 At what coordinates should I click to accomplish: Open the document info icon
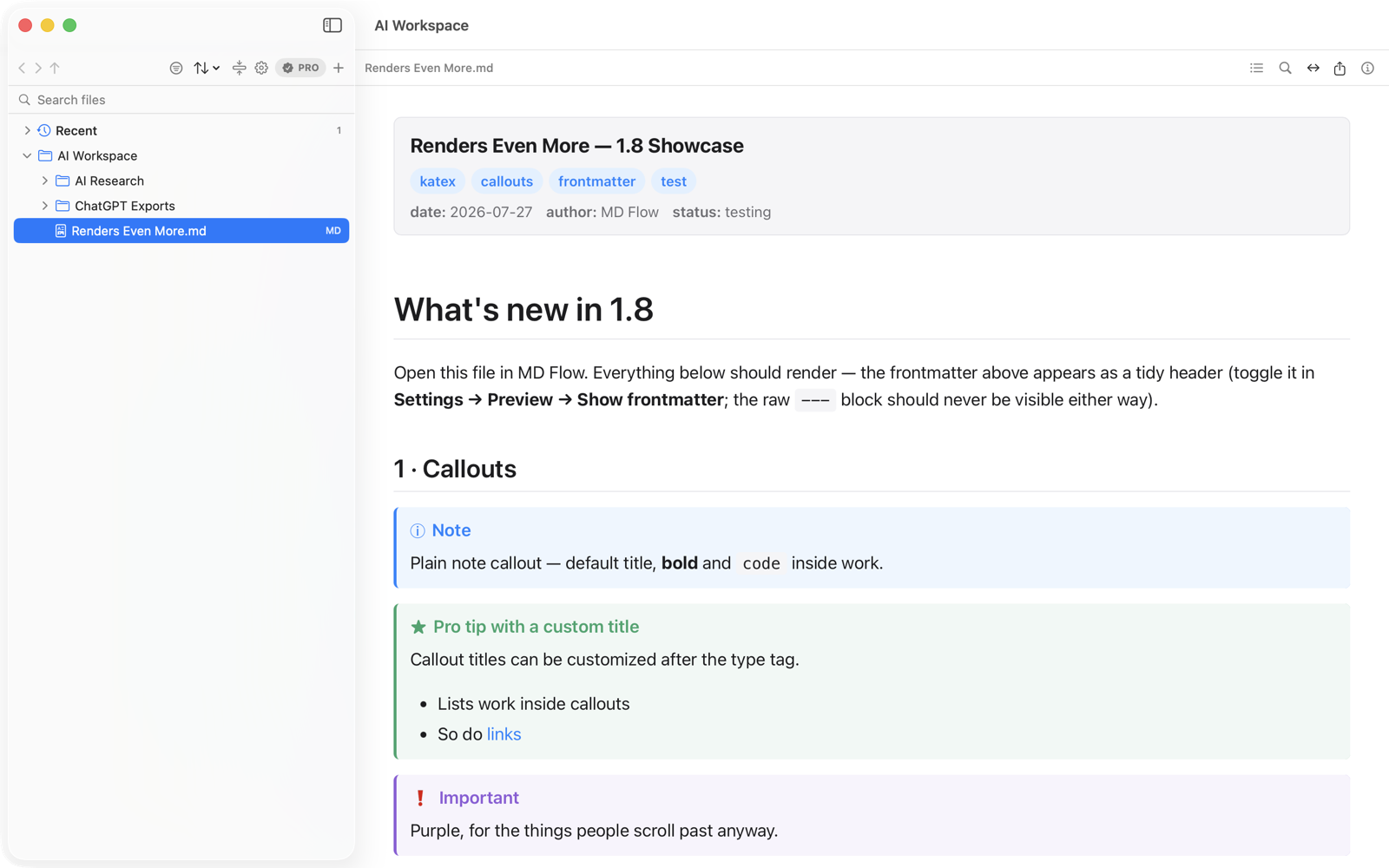coord(1367,68)
